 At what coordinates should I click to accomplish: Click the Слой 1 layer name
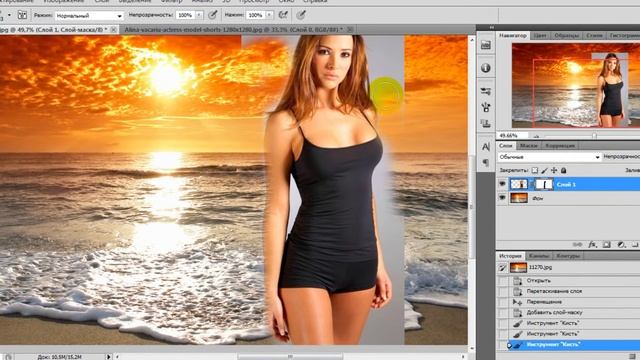tap(566, 184)
